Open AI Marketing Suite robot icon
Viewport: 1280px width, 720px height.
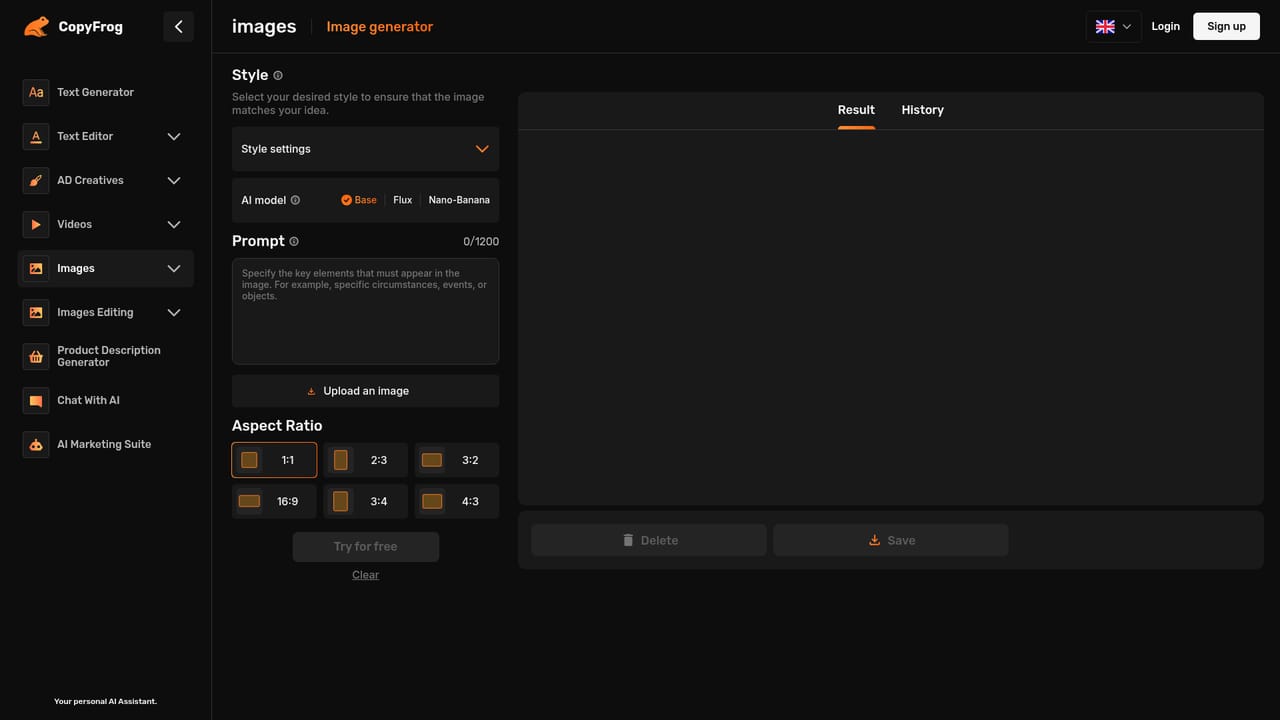(x=36, y=444)
